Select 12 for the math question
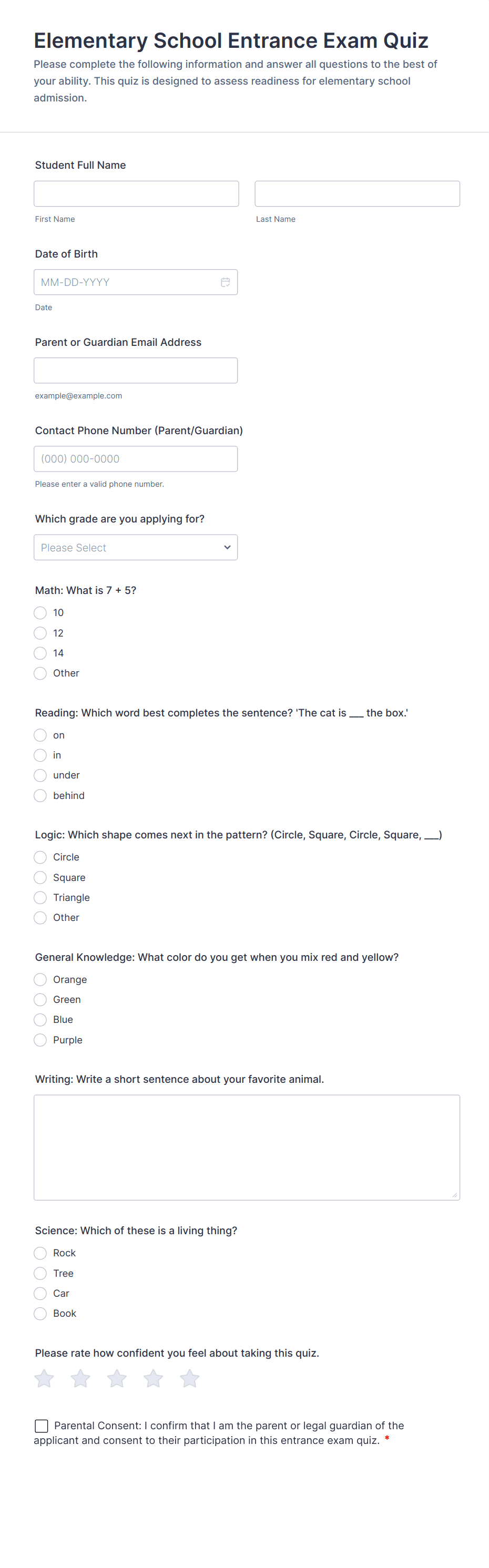The height and width of the screenshot is (1568, 489). [x=40, y=633]
